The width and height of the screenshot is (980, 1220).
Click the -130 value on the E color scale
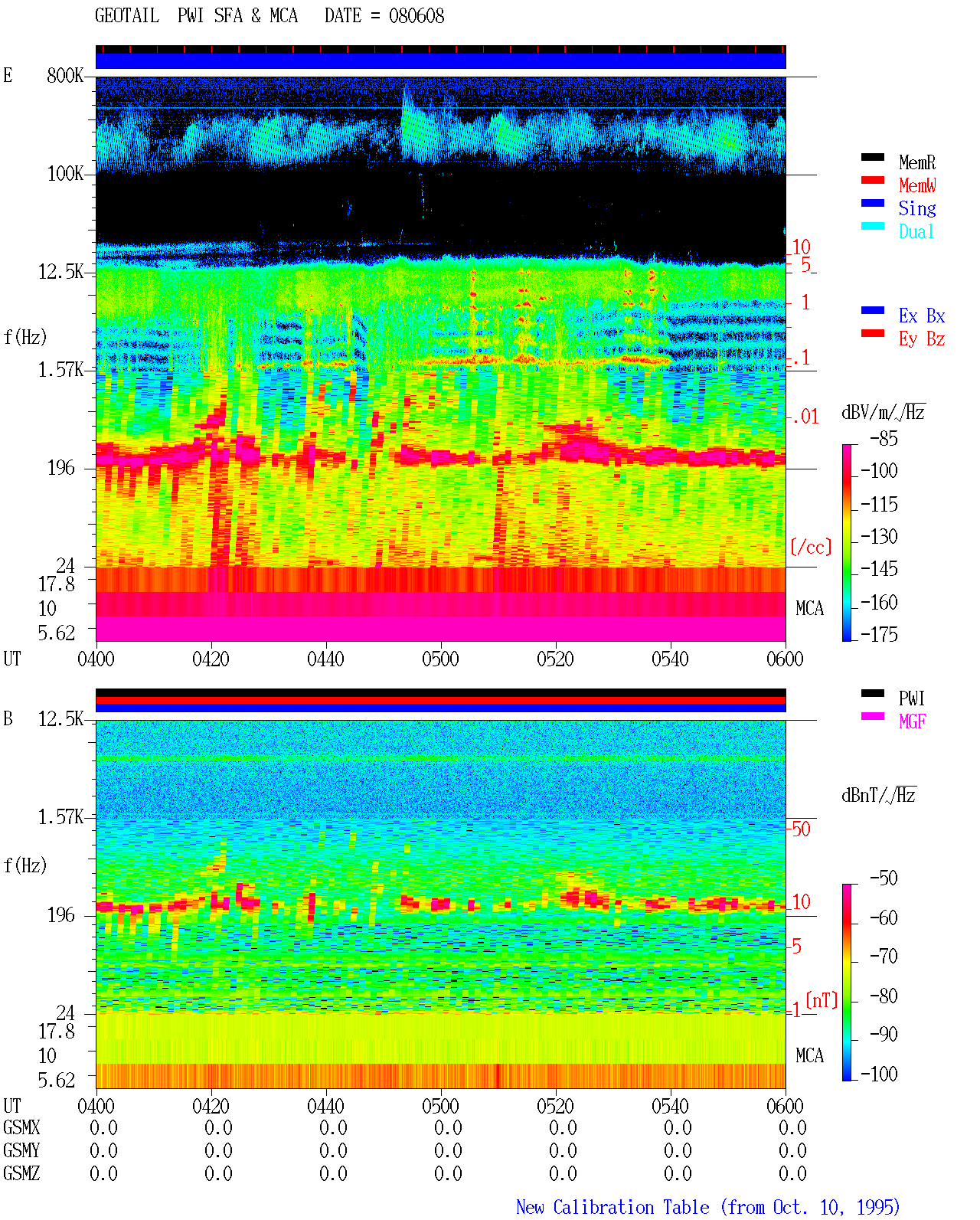coord(880,536)
